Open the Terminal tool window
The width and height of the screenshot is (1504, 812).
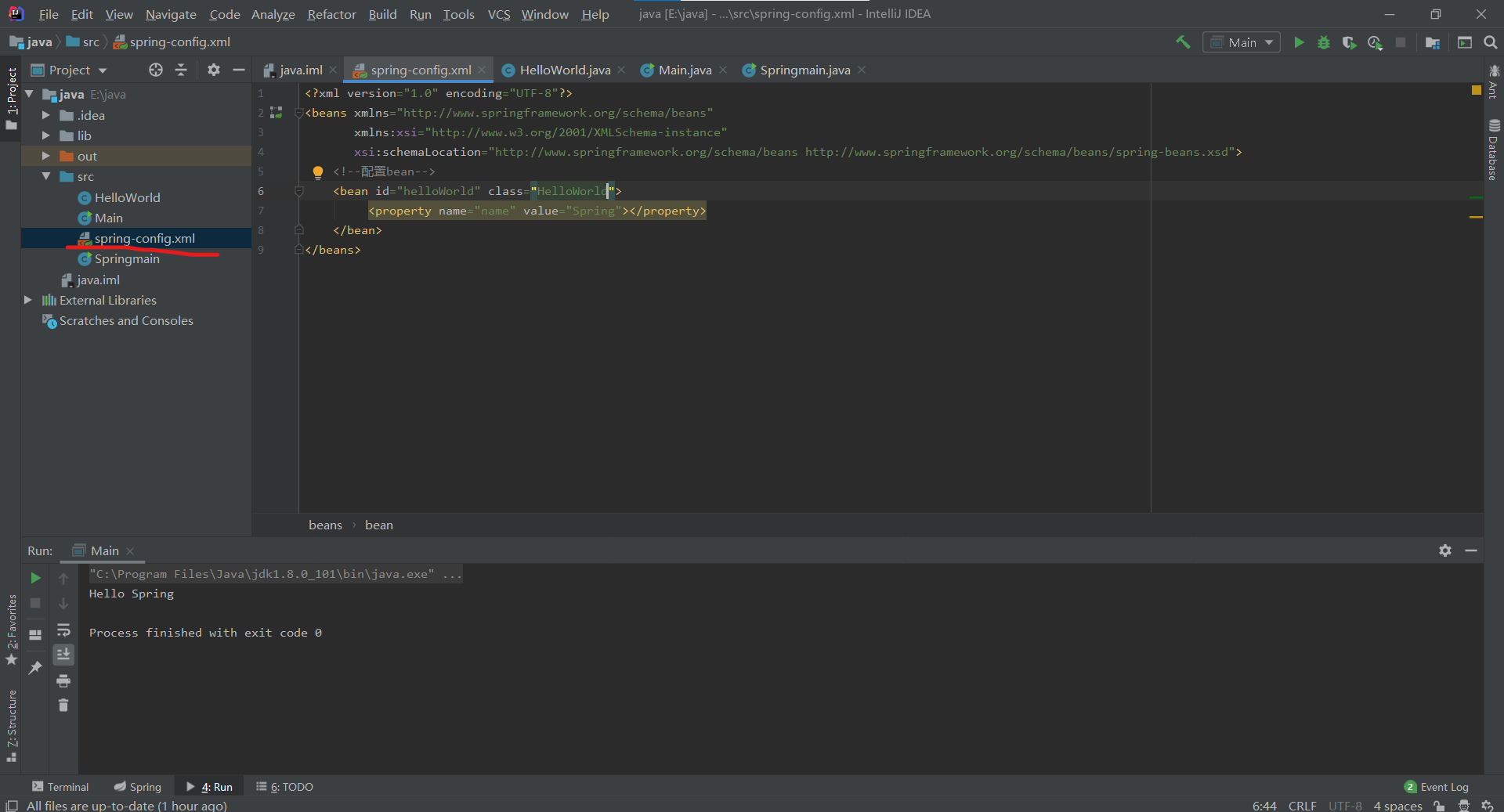click(60, 787)
